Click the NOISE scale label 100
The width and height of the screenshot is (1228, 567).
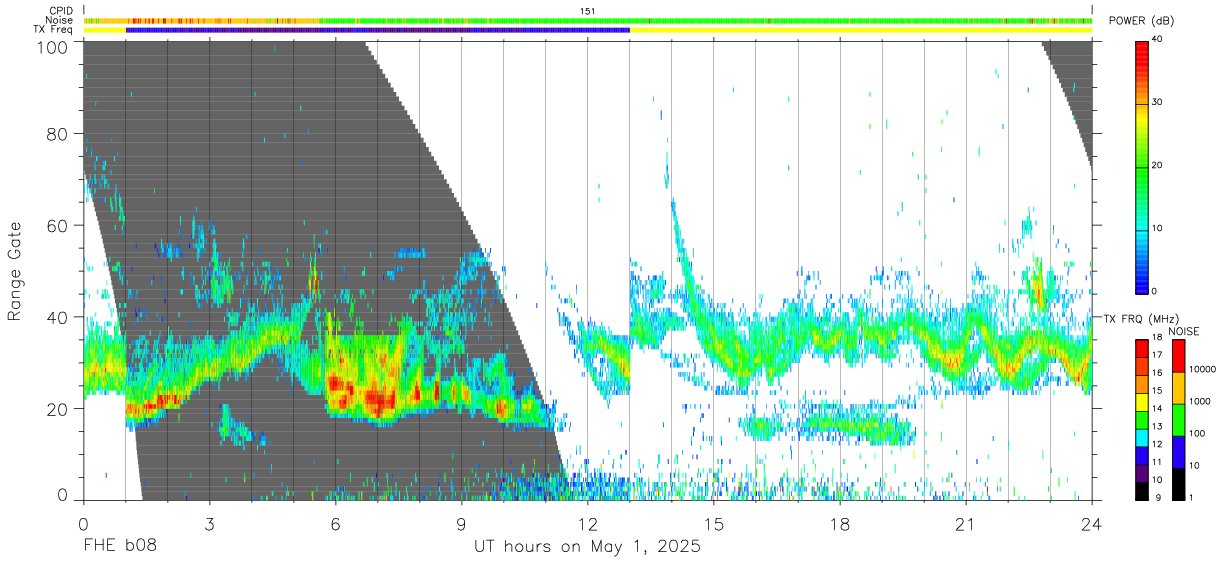[1197, 433]
